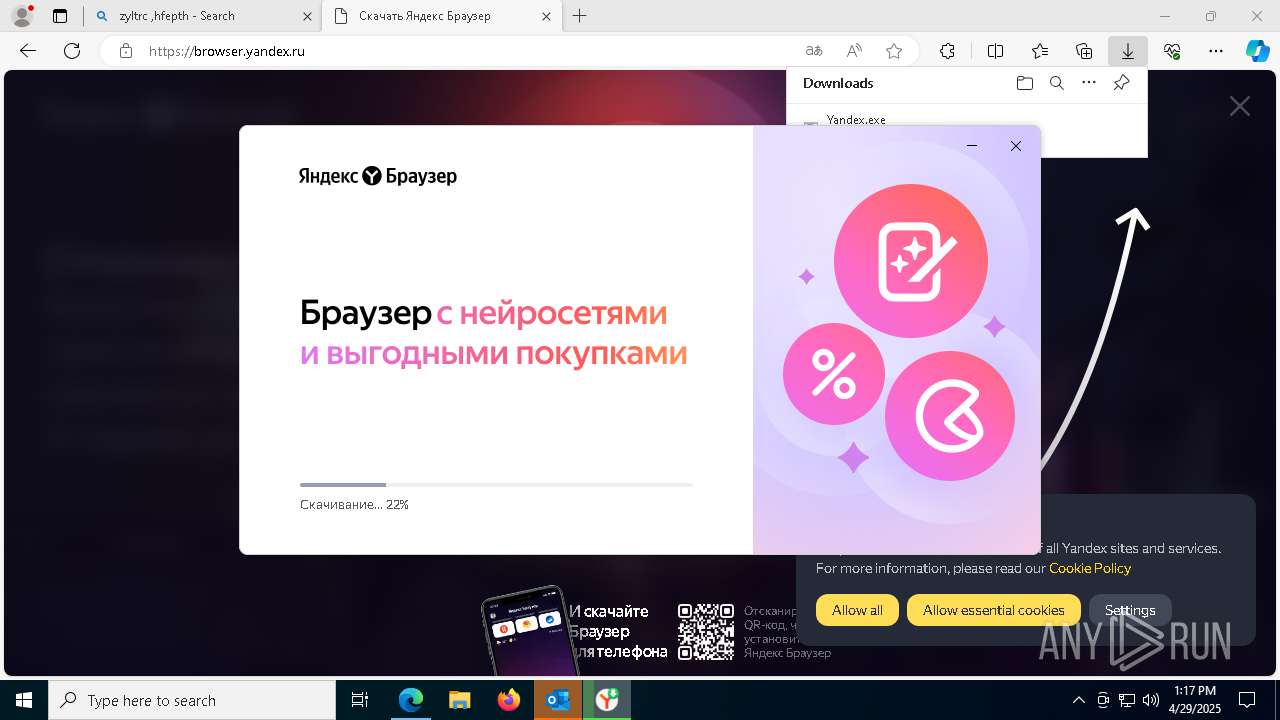The height and width of the screenshot is (720, 1280).
Task: Open the network icon in system tray
Action: (x=1127, y=700)
